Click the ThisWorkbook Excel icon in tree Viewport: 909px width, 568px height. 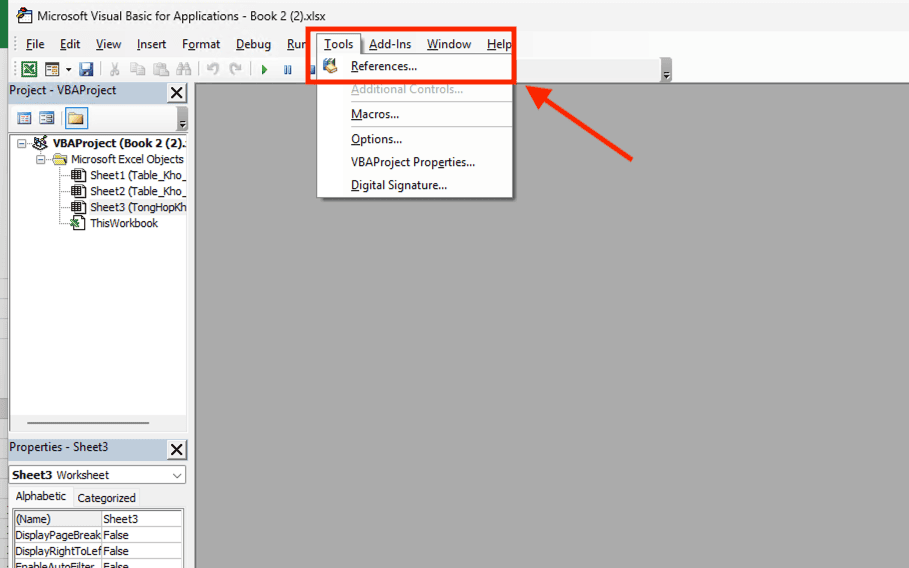(78, 223)
